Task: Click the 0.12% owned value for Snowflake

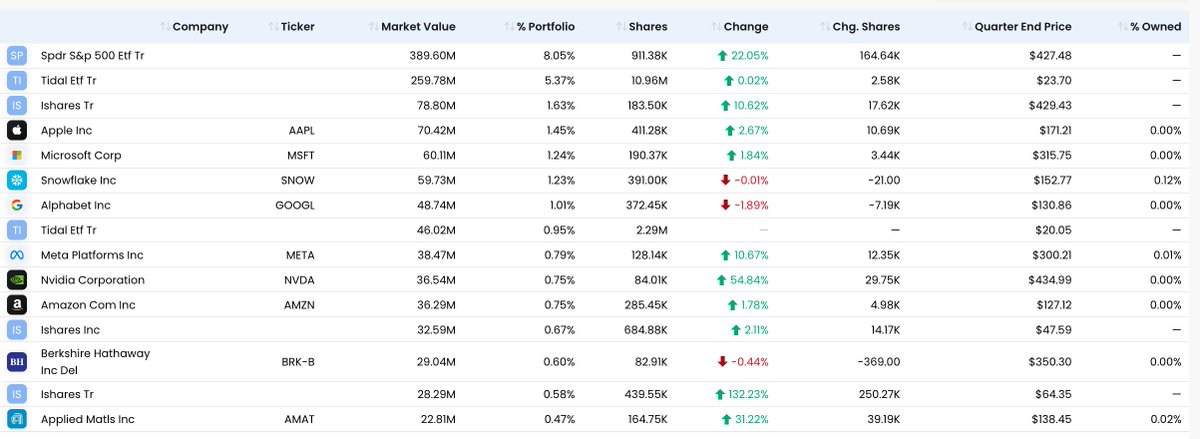Action: [x=1166, y=180]
